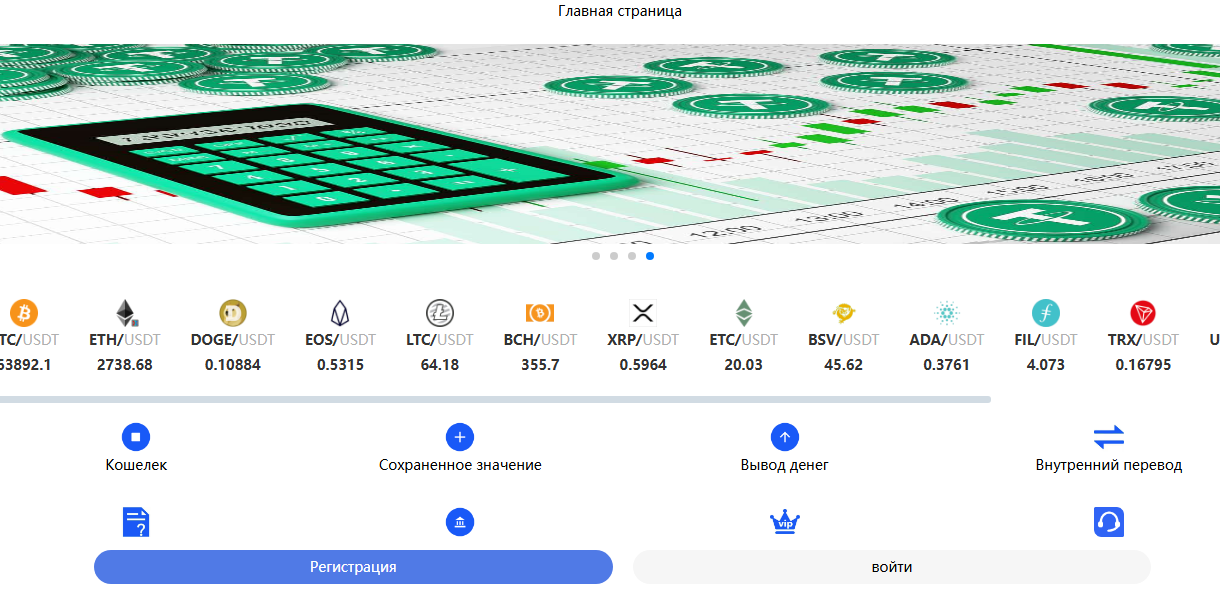Screen dimensions: 1220x594
Task: Click the ETC price 20.03
Action: (x=744, y=365)
